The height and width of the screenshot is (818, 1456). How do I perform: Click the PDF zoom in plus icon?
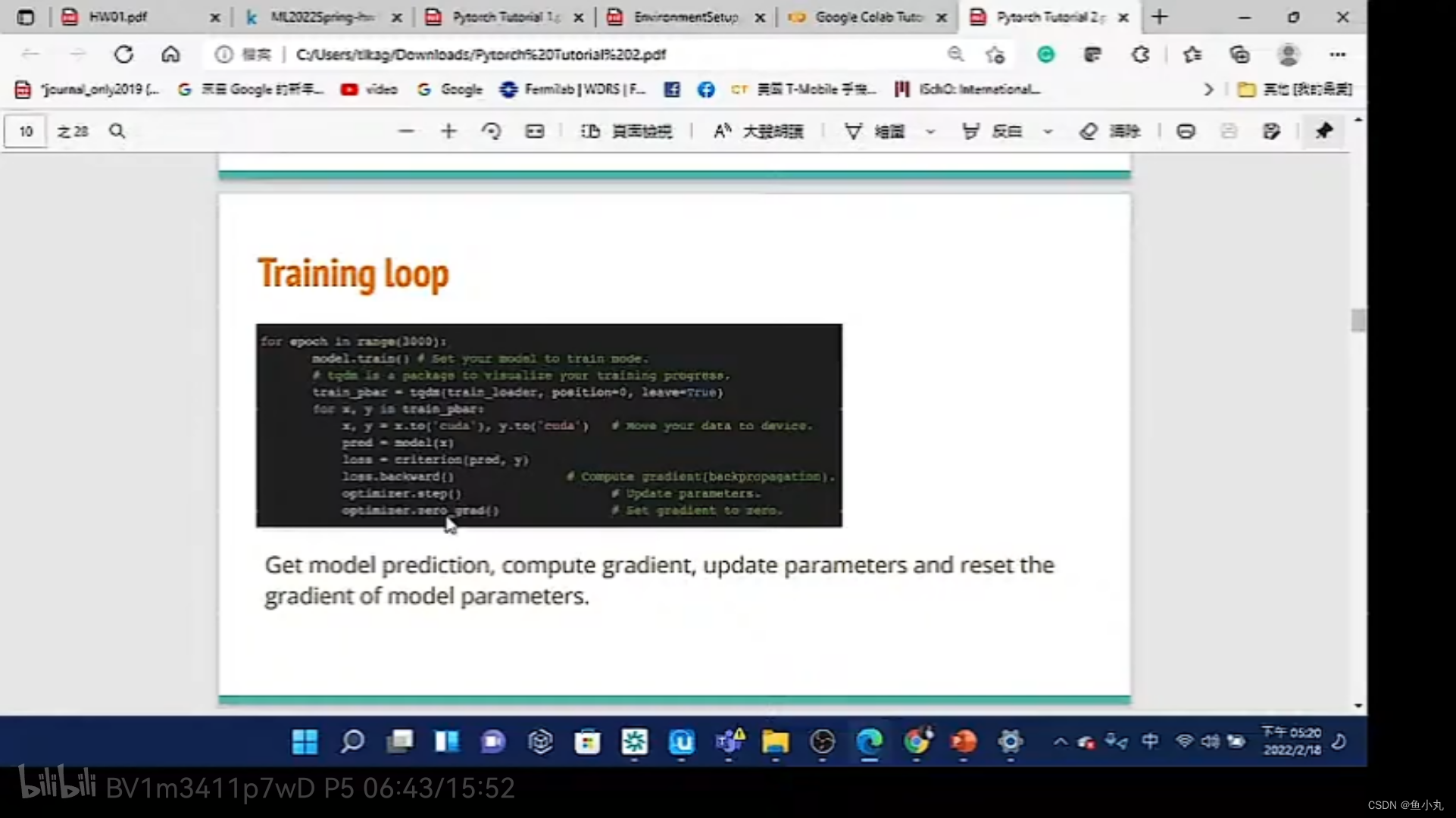tap(448, 131)
